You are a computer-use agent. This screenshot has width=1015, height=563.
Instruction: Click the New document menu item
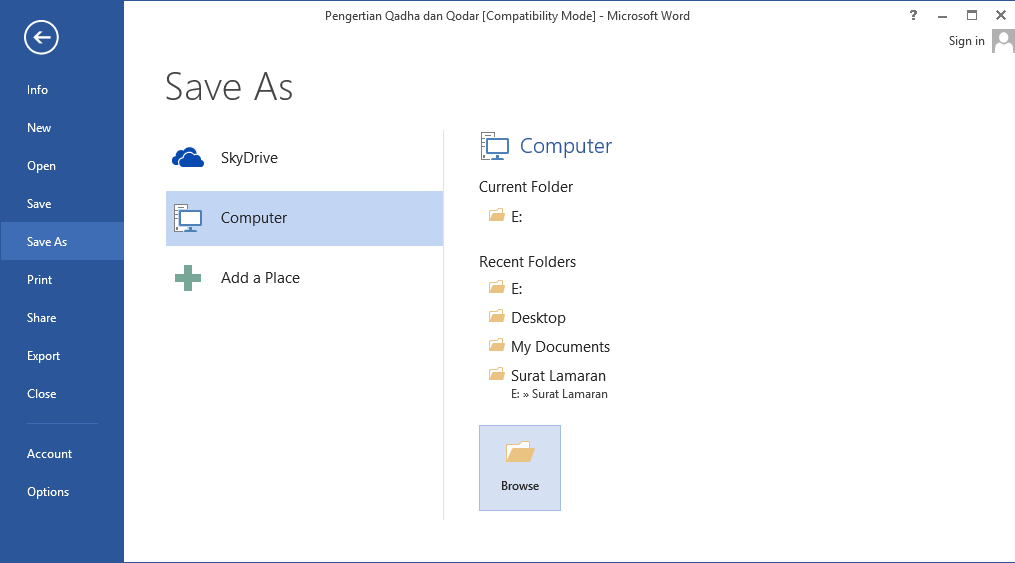(39, 128)
